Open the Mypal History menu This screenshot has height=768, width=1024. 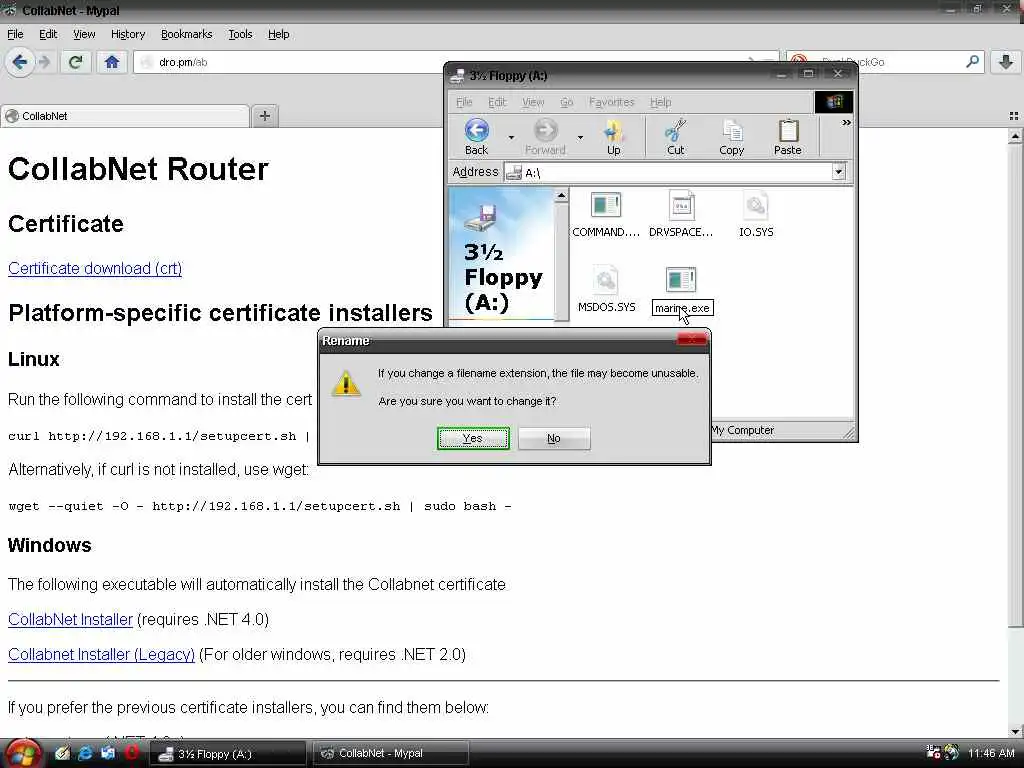[x=128, y=34]
